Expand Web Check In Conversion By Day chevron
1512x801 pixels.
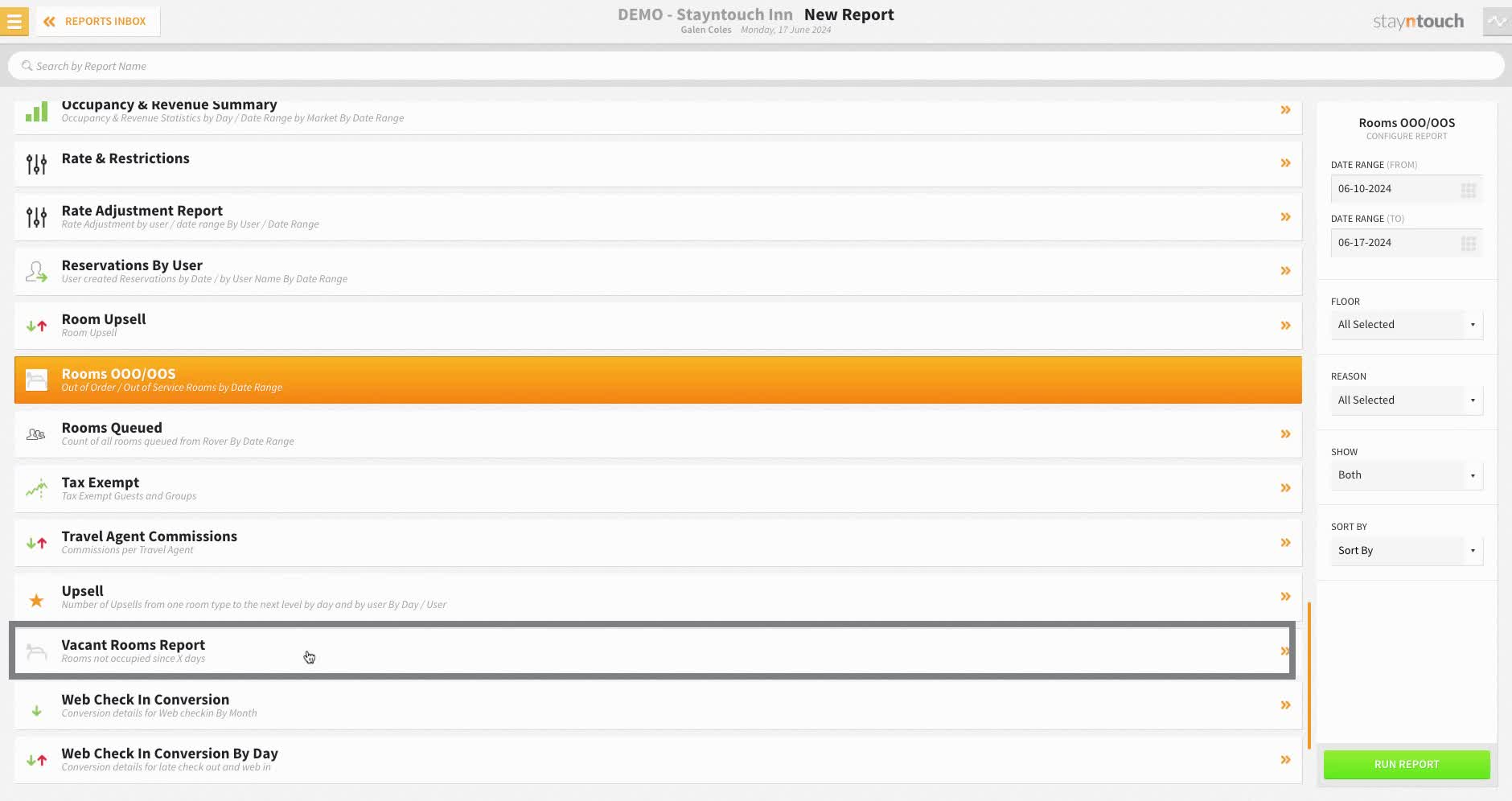point(1285,760)
